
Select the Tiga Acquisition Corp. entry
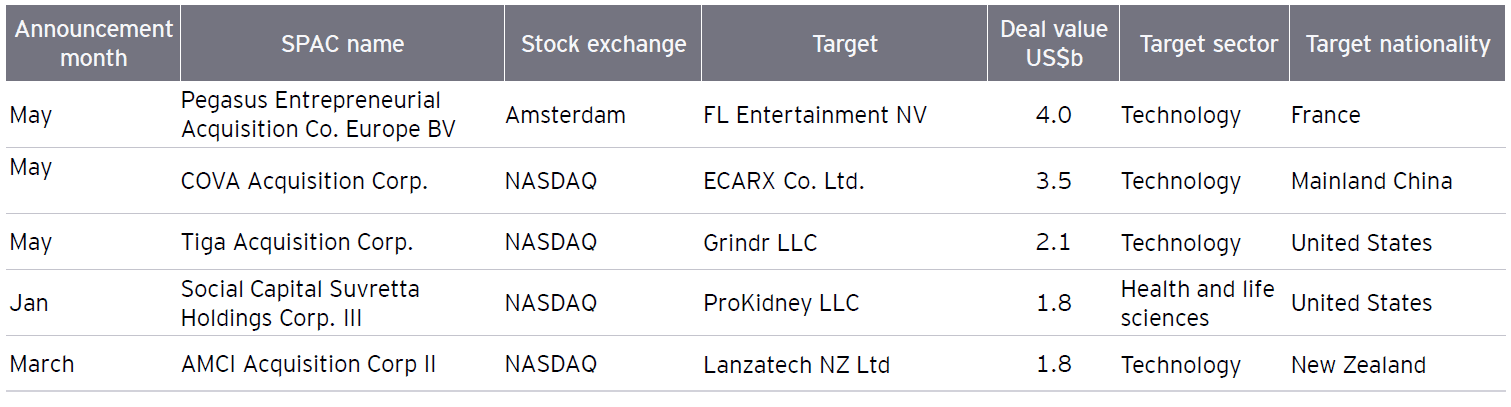click(297, 243)
